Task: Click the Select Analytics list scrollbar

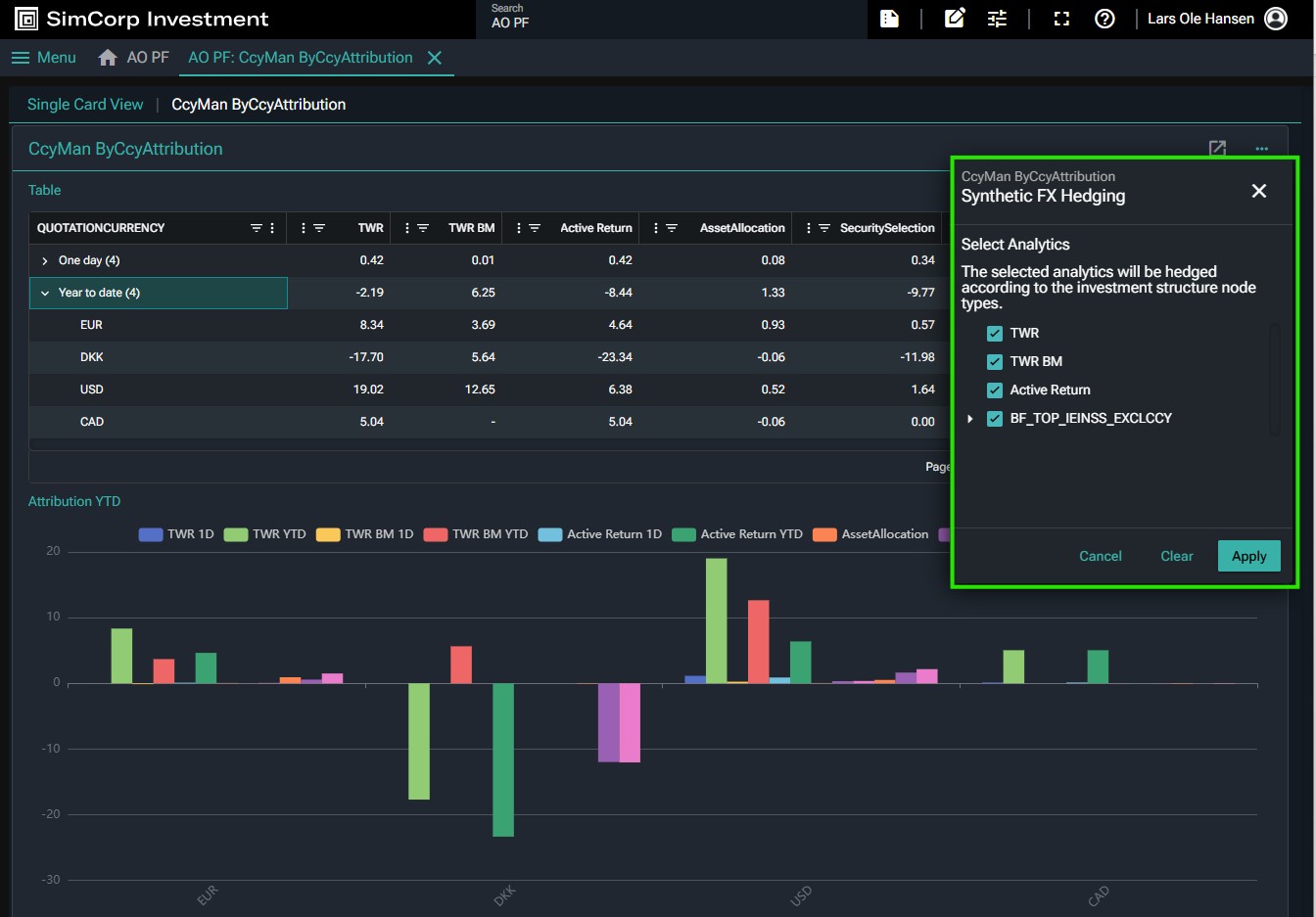Action: pyautogui.click(x=1275, y=378)
